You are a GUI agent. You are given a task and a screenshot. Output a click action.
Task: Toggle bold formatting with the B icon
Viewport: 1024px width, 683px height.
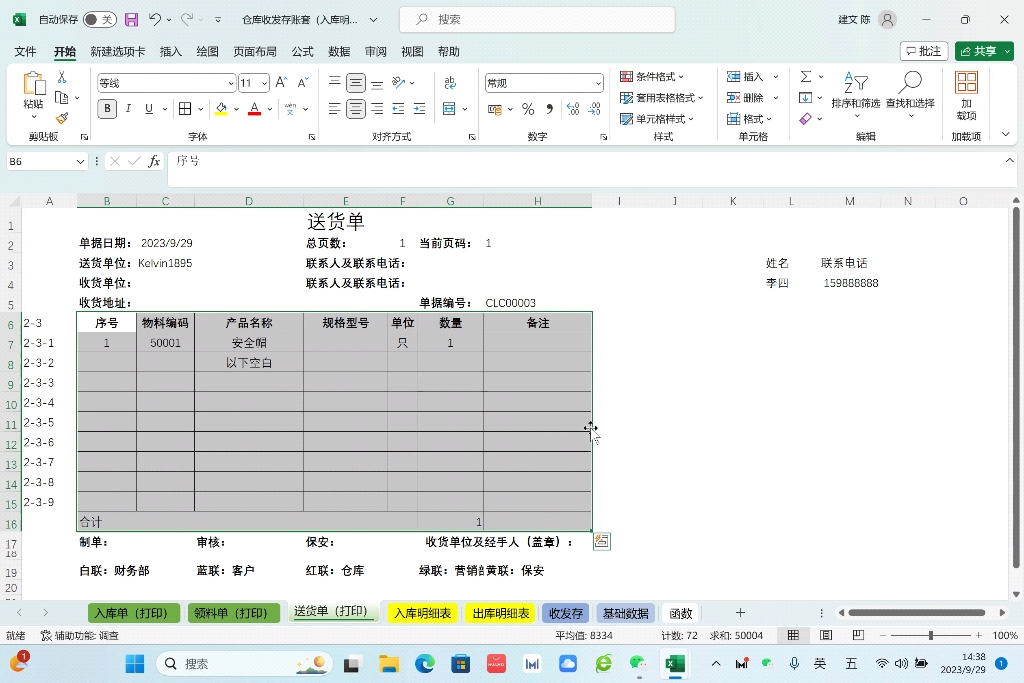pyautogui.click(x=107, y=108)
